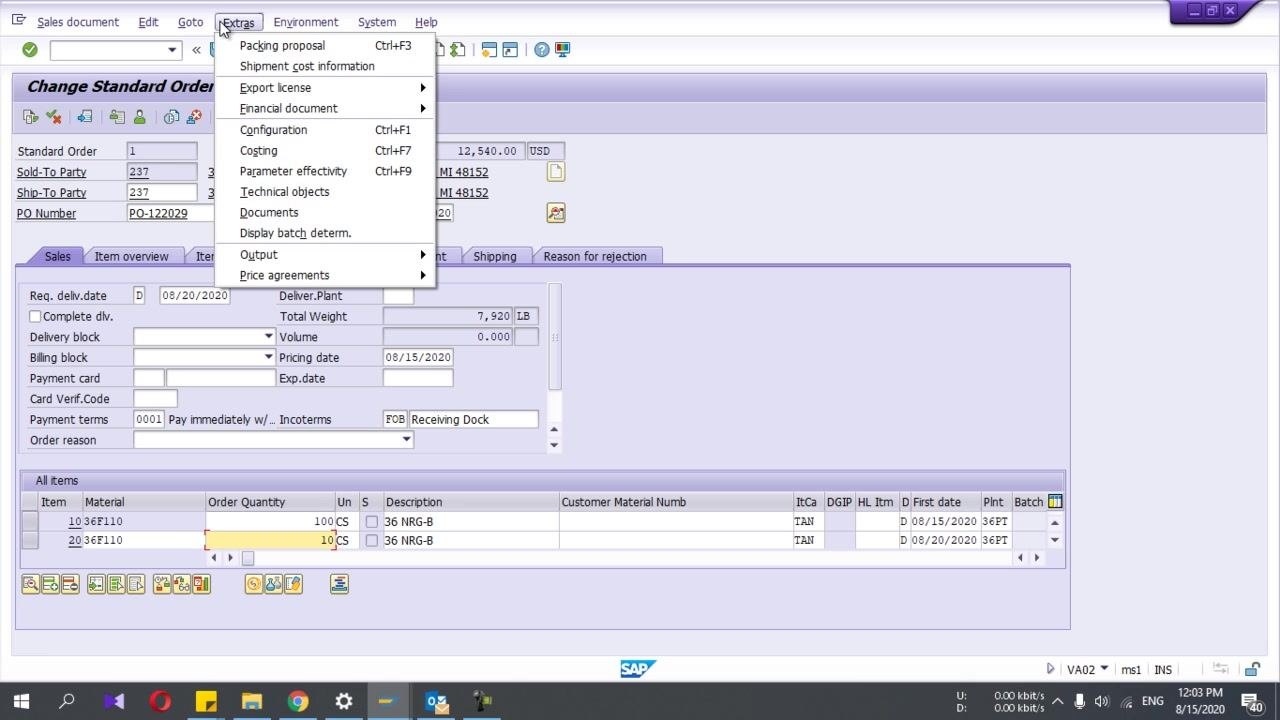The height and width of the screenshot is (720, 1280).
Task: Click the Req. deliv.date input field
Action: pos(195,296)
